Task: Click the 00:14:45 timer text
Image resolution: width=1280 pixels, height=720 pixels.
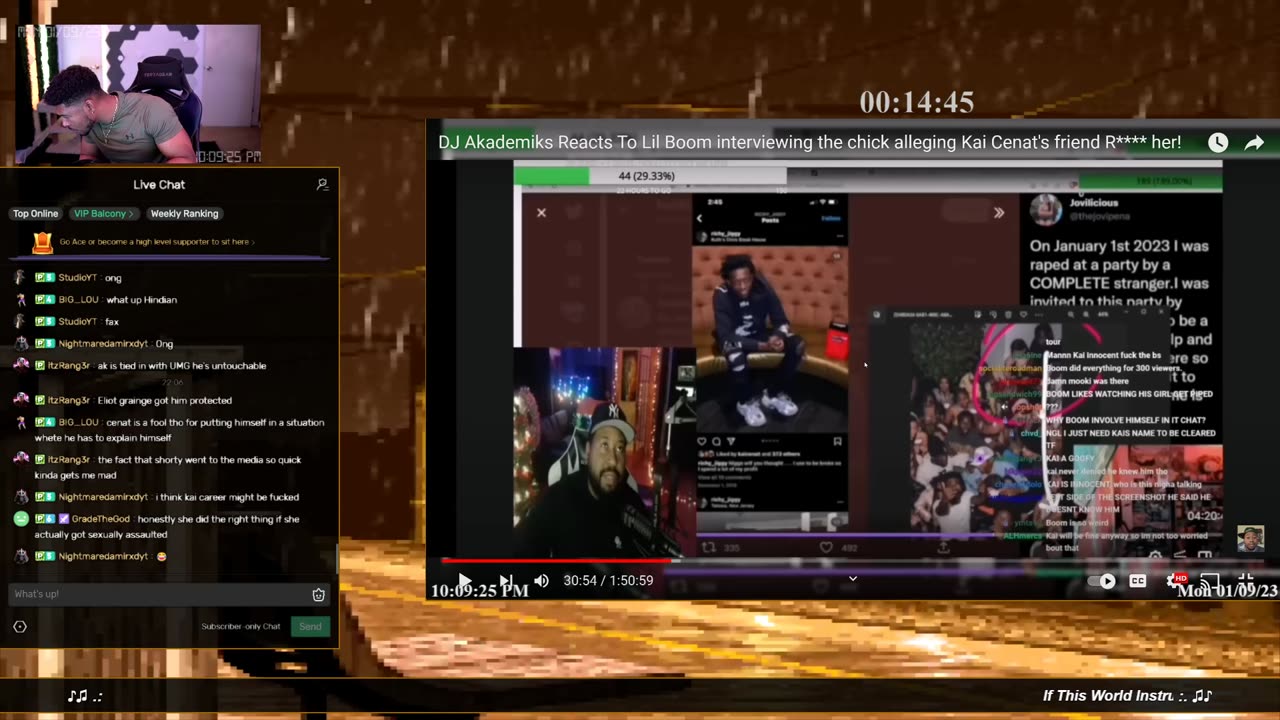Action: point(917,102)
